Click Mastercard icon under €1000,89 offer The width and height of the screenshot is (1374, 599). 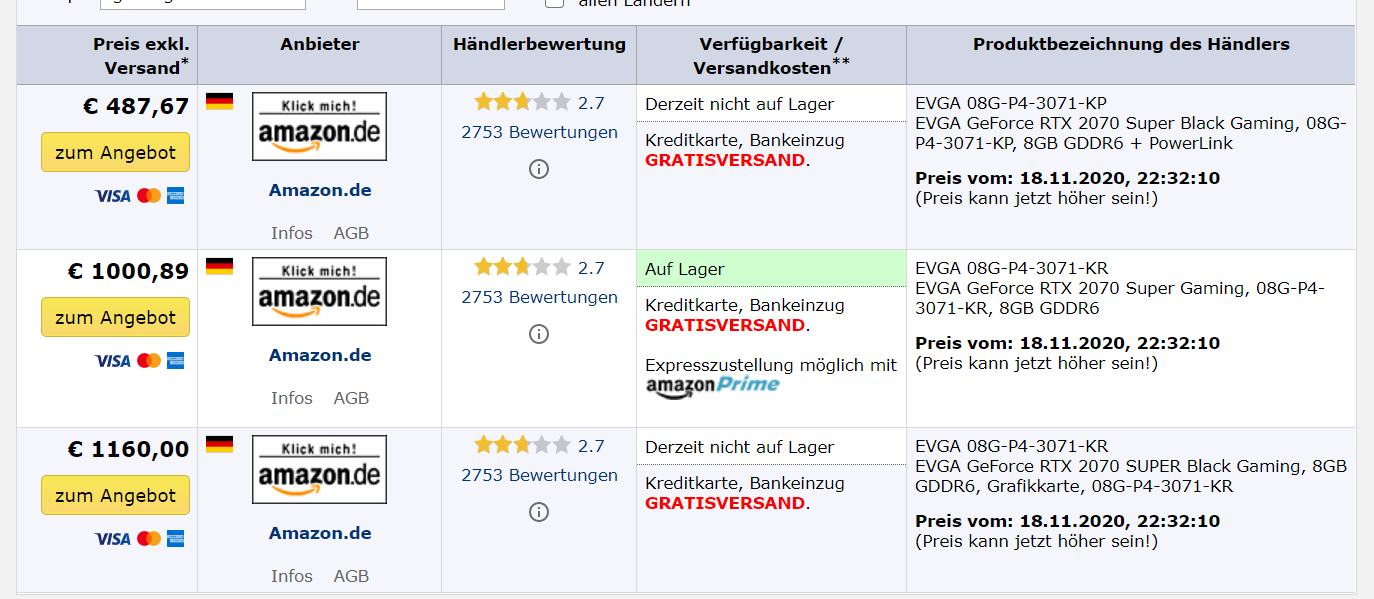(x=149, y=361)
